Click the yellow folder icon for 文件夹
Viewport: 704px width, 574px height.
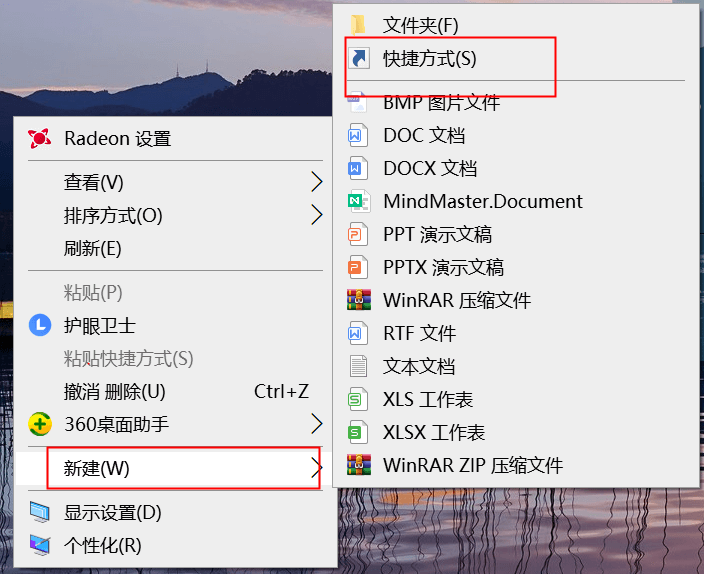point(358,25)
